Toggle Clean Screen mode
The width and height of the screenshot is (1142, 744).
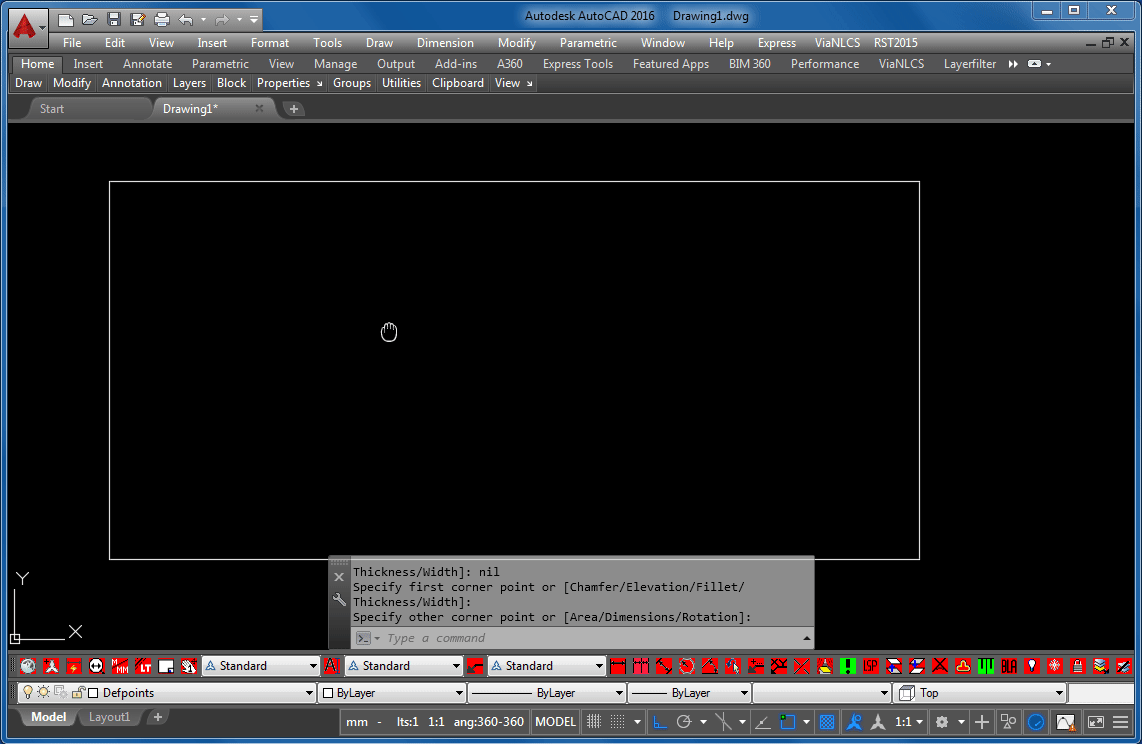1096,722
